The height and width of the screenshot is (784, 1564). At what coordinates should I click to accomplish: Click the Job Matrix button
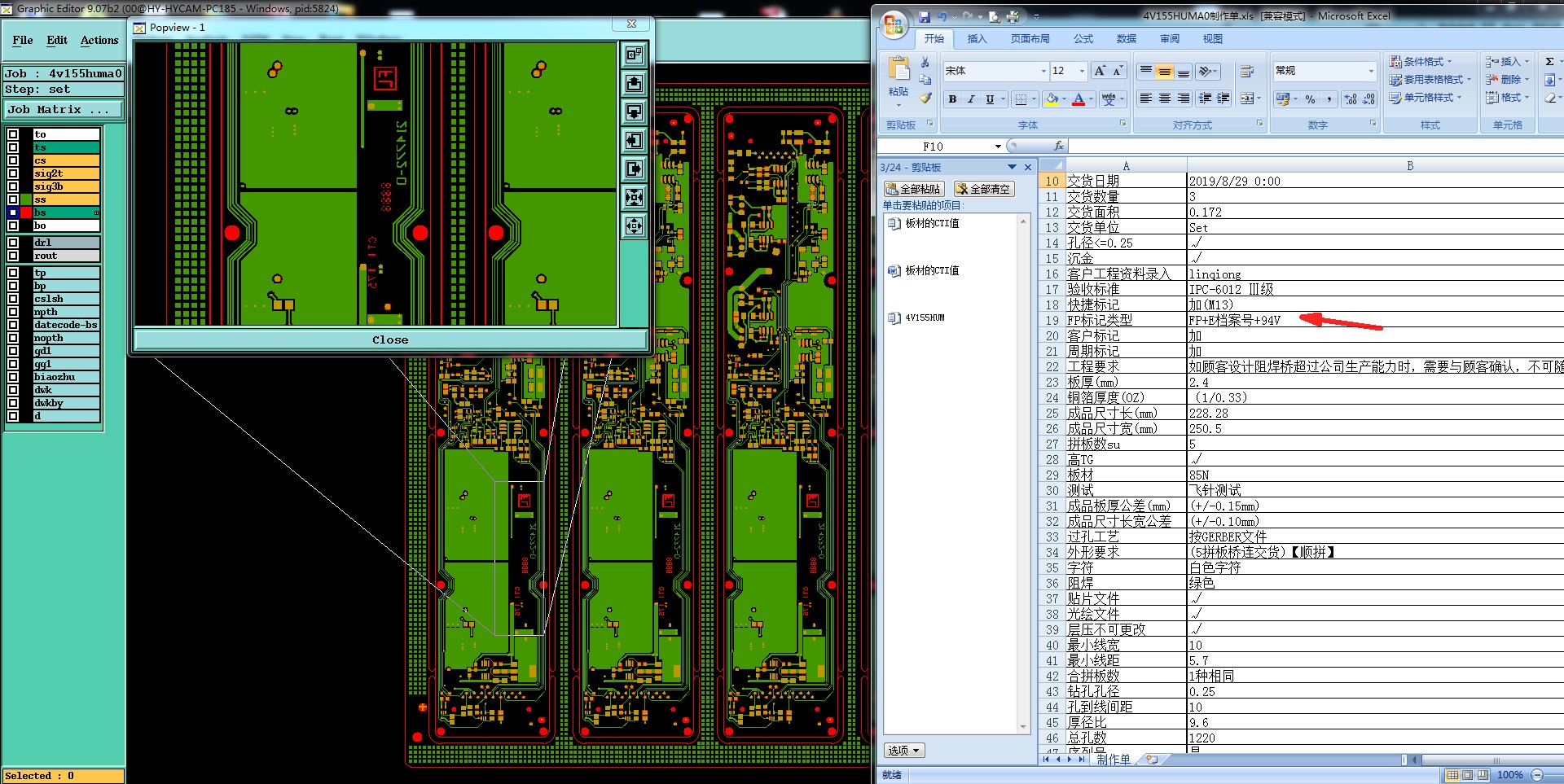point(64,109)
